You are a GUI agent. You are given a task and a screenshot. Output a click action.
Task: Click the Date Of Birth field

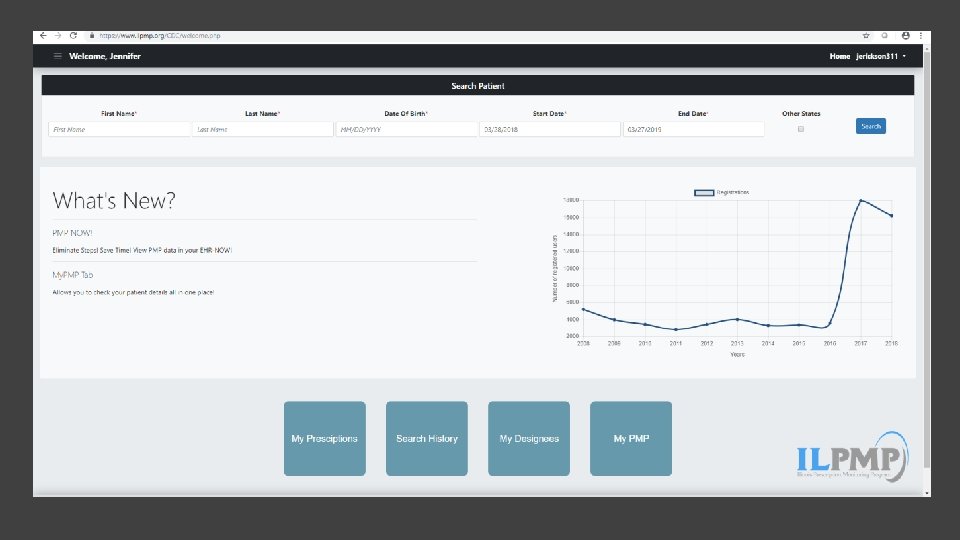pyautogui.click(x=407, y=129)
